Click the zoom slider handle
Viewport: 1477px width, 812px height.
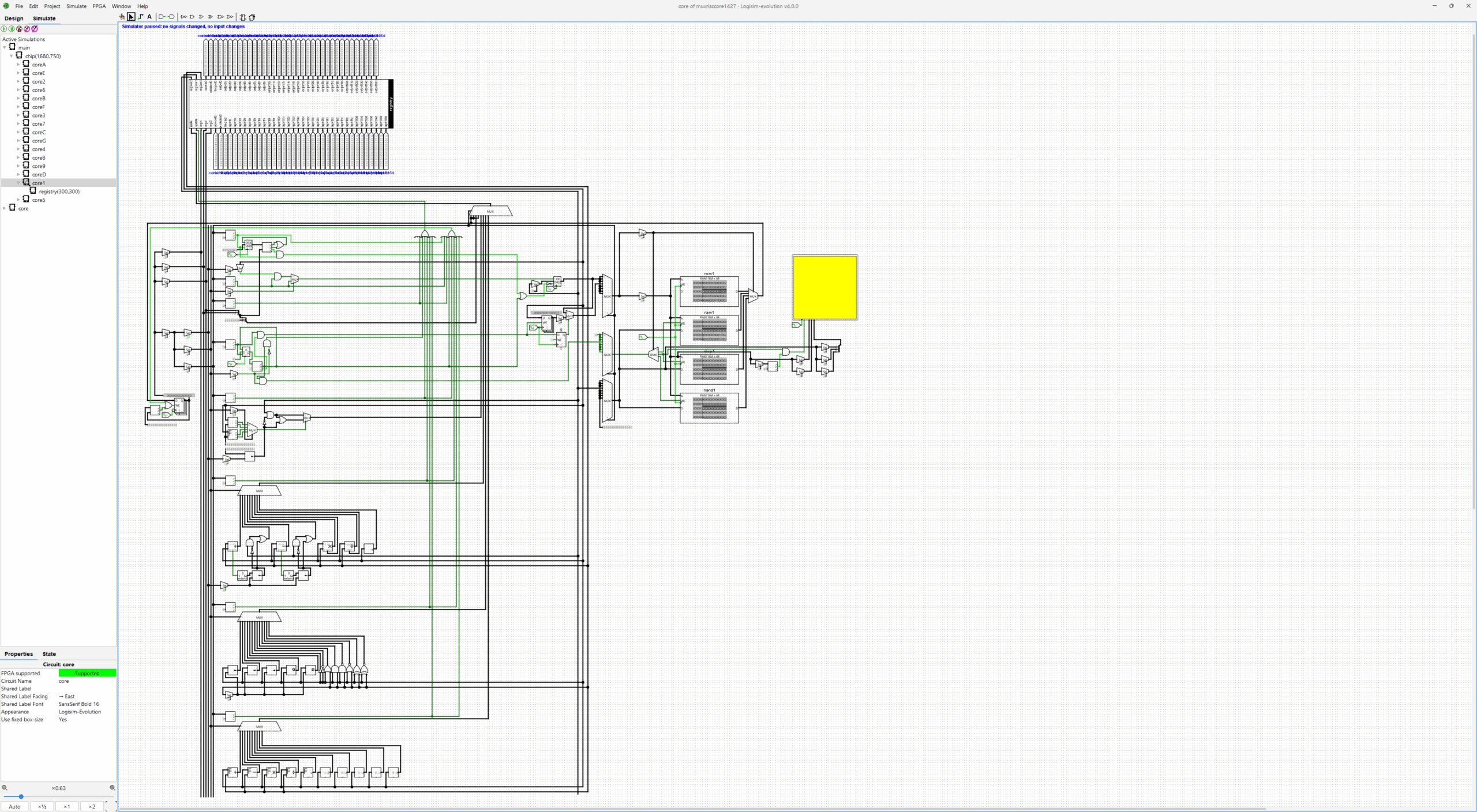21,796
